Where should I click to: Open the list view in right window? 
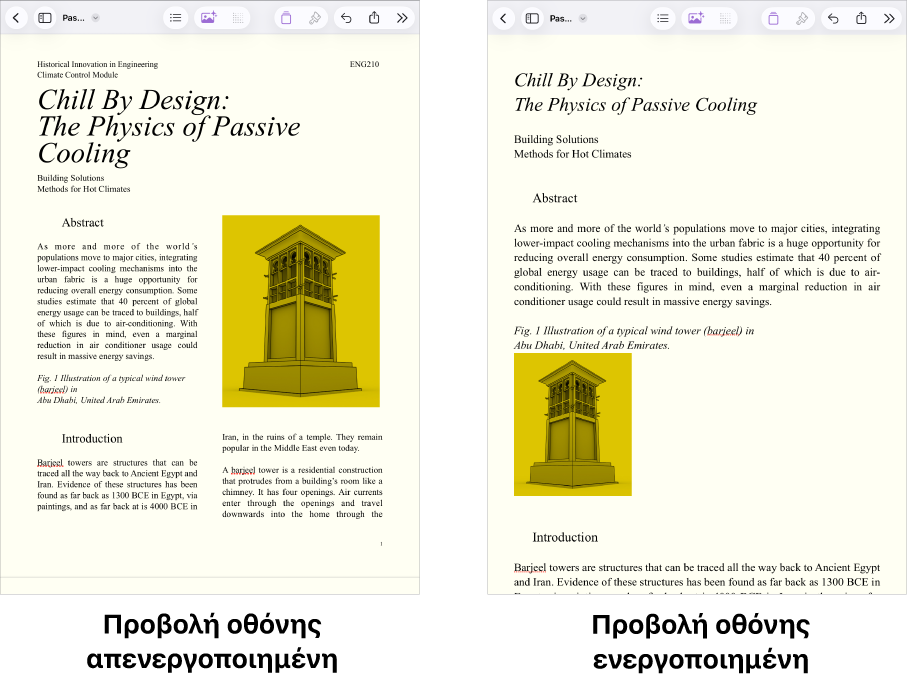pos(663,18)
